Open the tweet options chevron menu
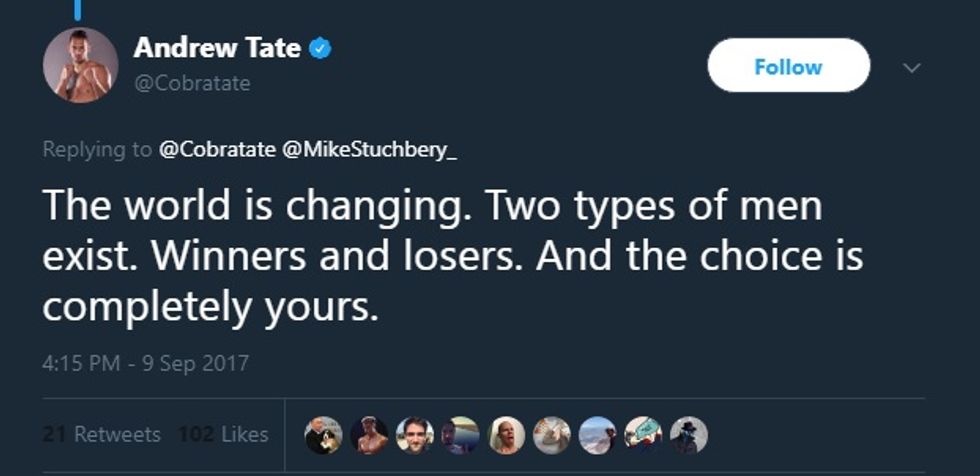Viewport: 980px width, 476px height. 910,68
